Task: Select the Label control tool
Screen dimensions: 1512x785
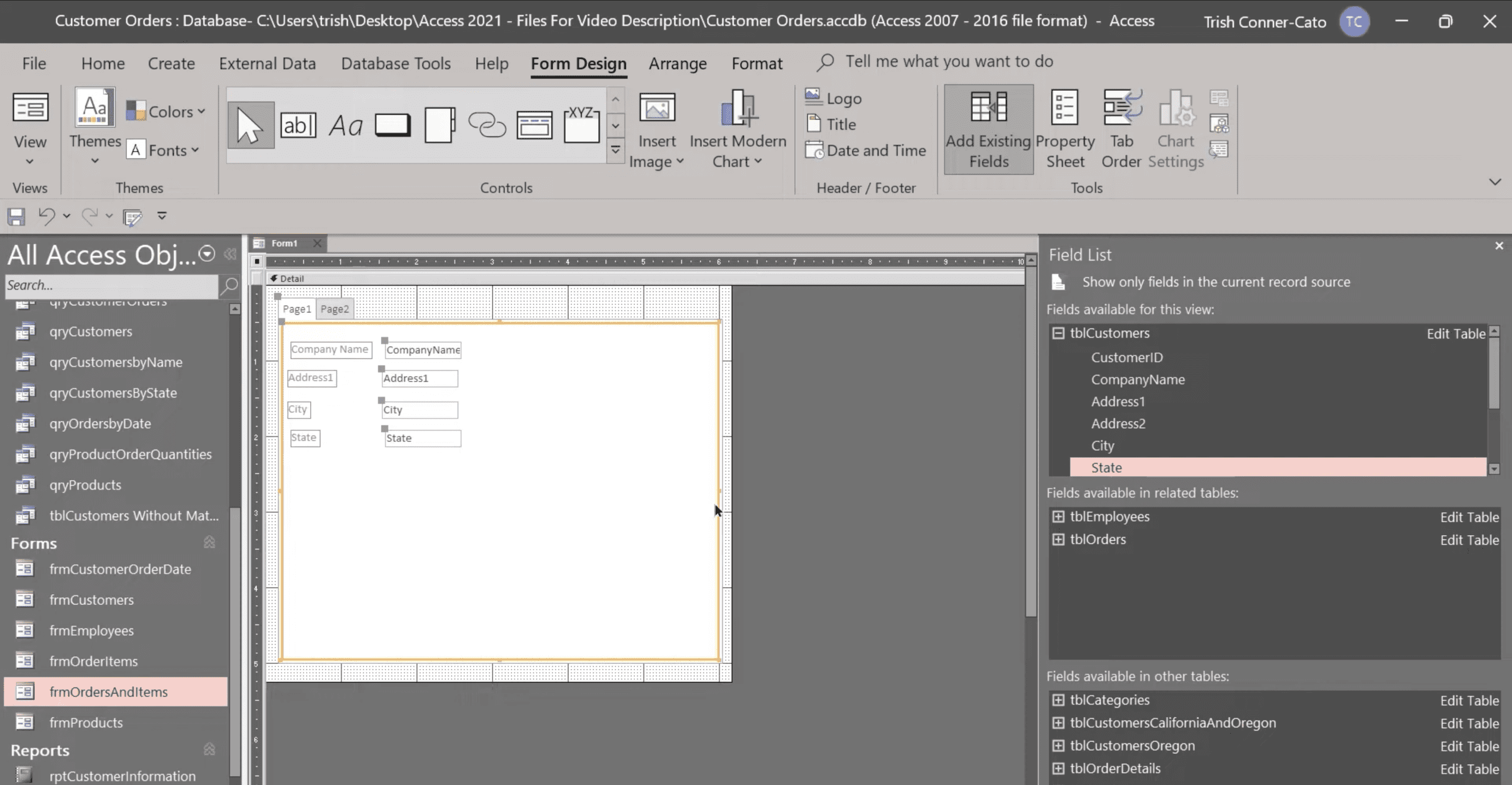Action: click(x=346, y=125)
